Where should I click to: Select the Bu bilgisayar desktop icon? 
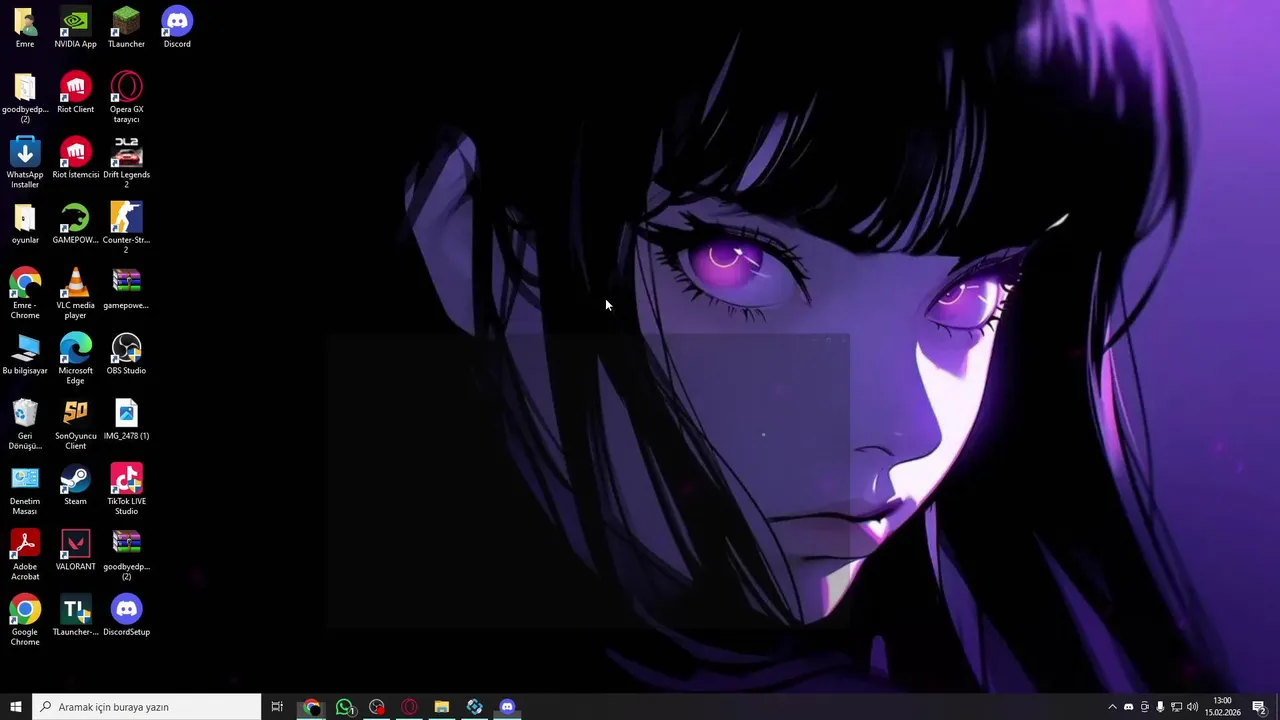pos(25,354)
